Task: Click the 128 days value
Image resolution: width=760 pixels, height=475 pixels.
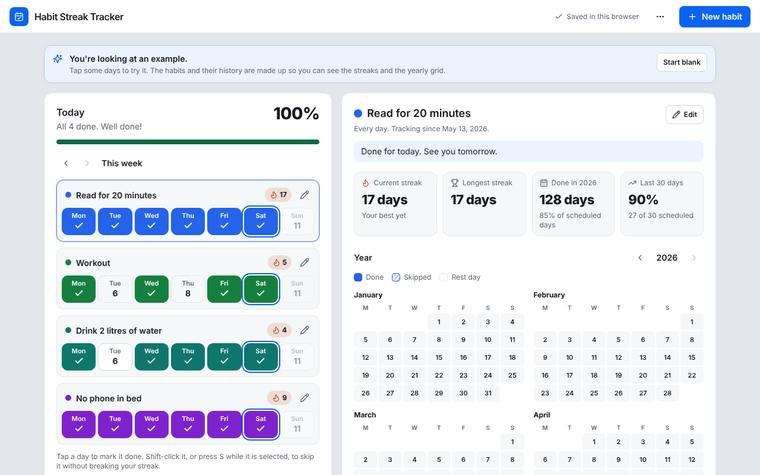Action: (x=567, y=200)
